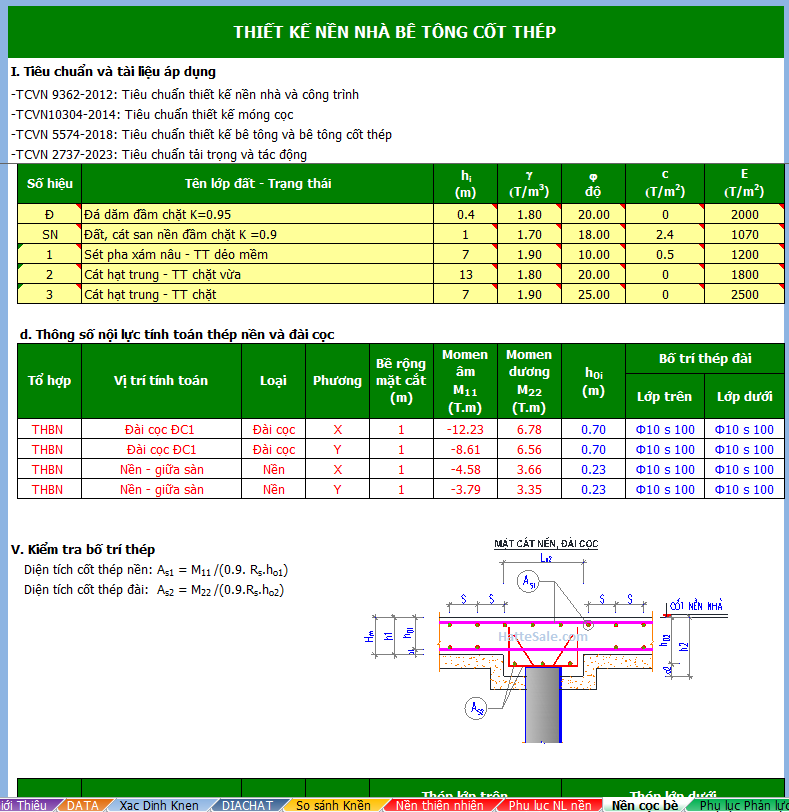Click thickness value 13 for layer 2
The height and width of the screenshot is (812, 789).
(465, 274)
